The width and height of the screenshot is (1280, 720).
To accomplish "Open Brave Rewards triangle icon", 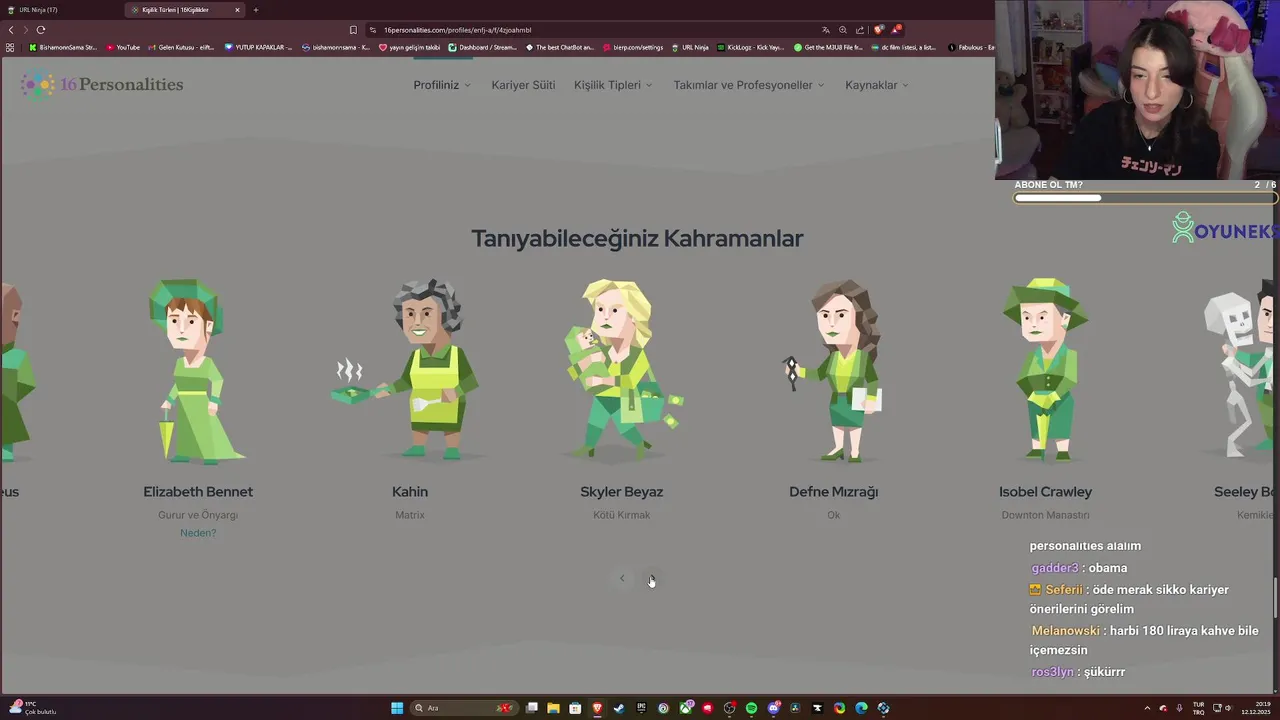I will [x=897, y=30].
